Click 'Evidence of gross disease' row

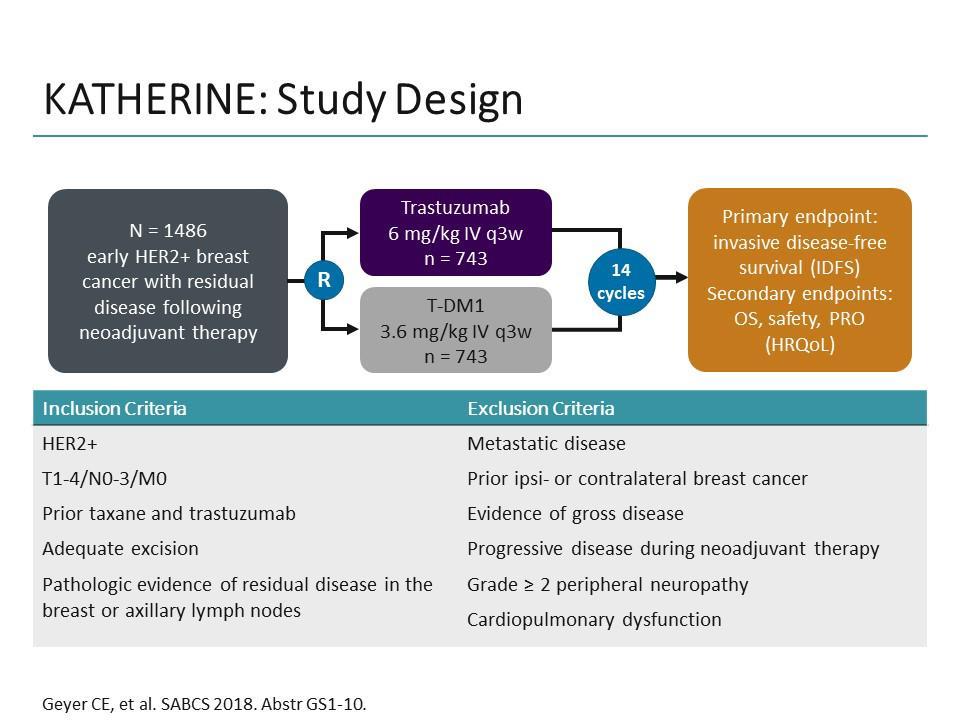tap(576, 514)
